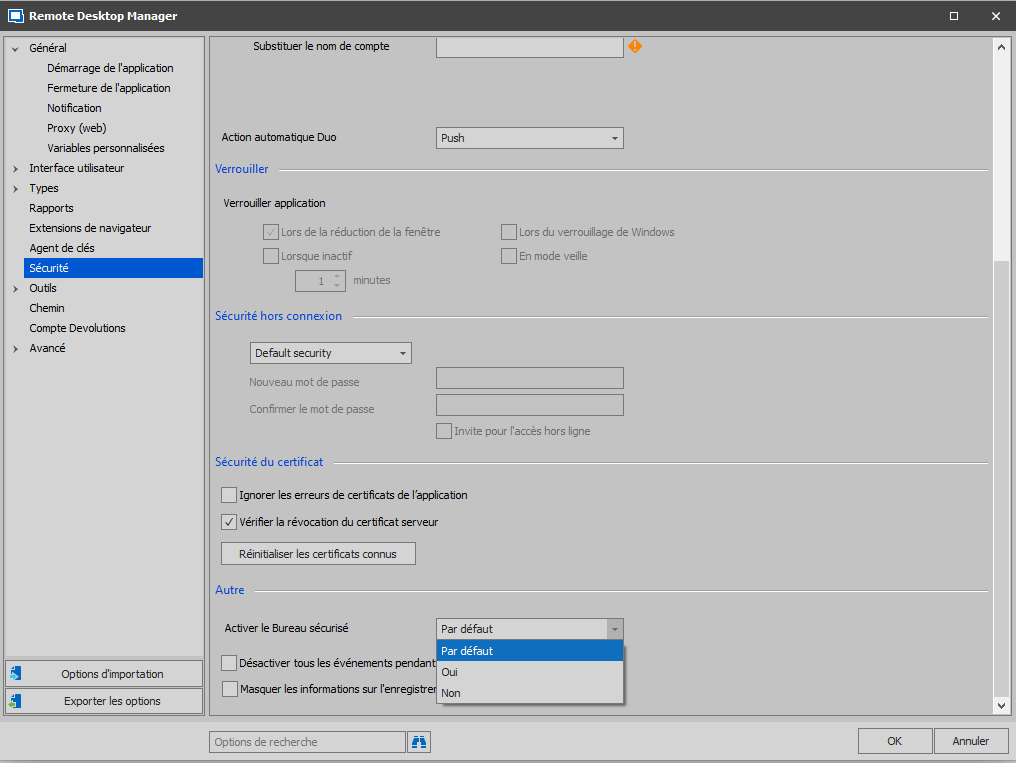Expand the Interface utilisateur tree node

[15, 168]
